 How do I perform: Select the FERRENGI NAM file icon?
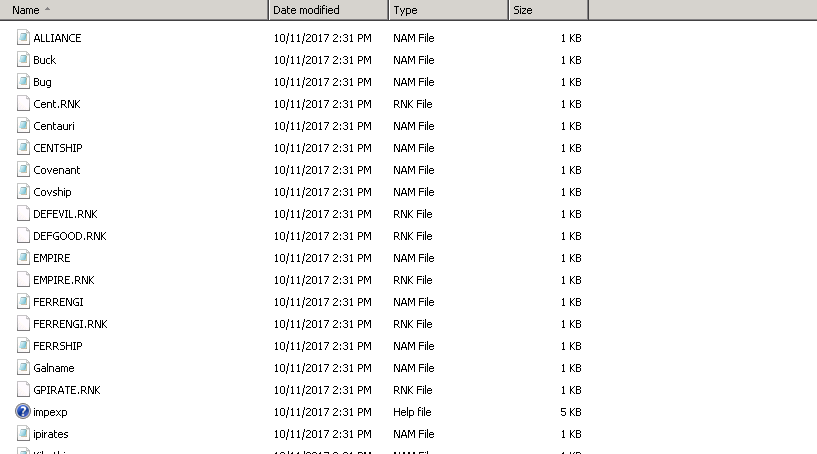click(23, 302)
